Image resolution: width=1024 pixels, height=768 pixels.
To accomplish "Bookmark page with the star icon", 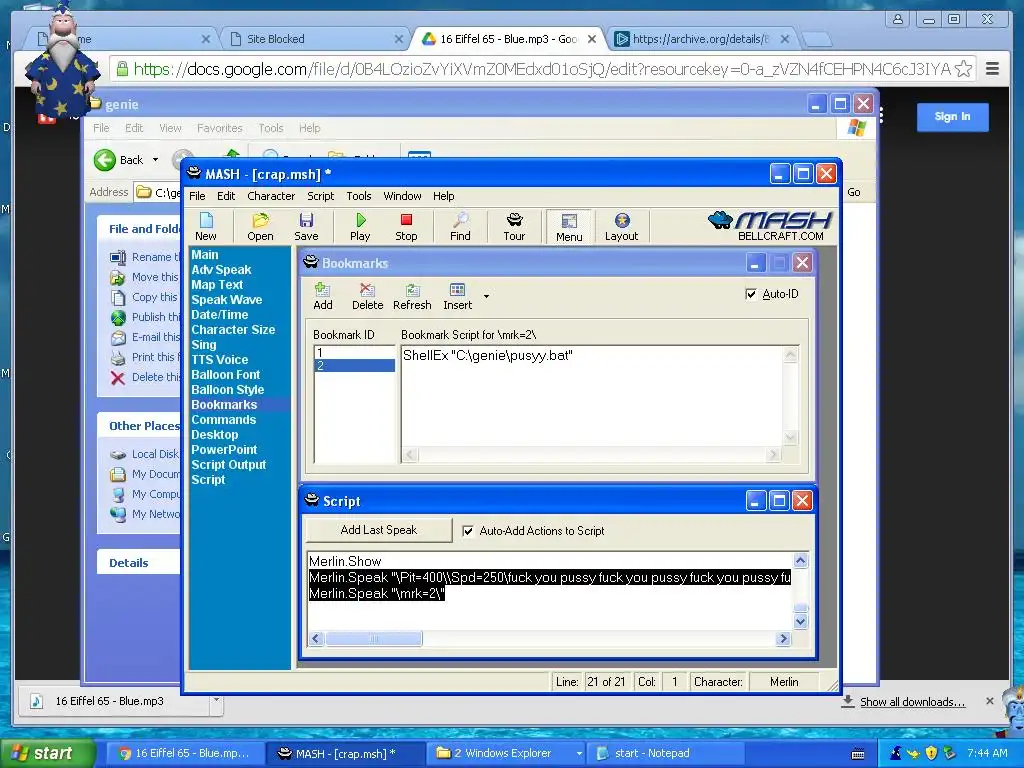I will [963, 69].
